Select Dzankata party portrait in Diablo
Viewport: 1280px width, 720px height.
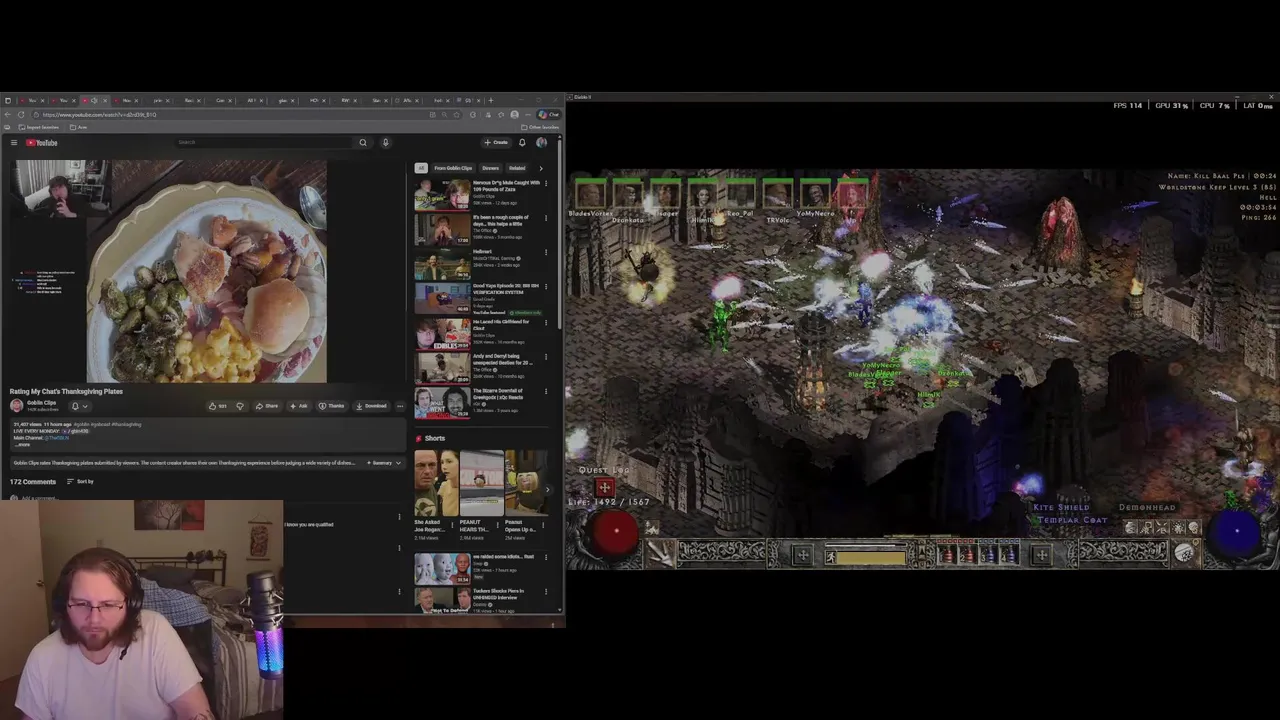(x=628, y=192)
